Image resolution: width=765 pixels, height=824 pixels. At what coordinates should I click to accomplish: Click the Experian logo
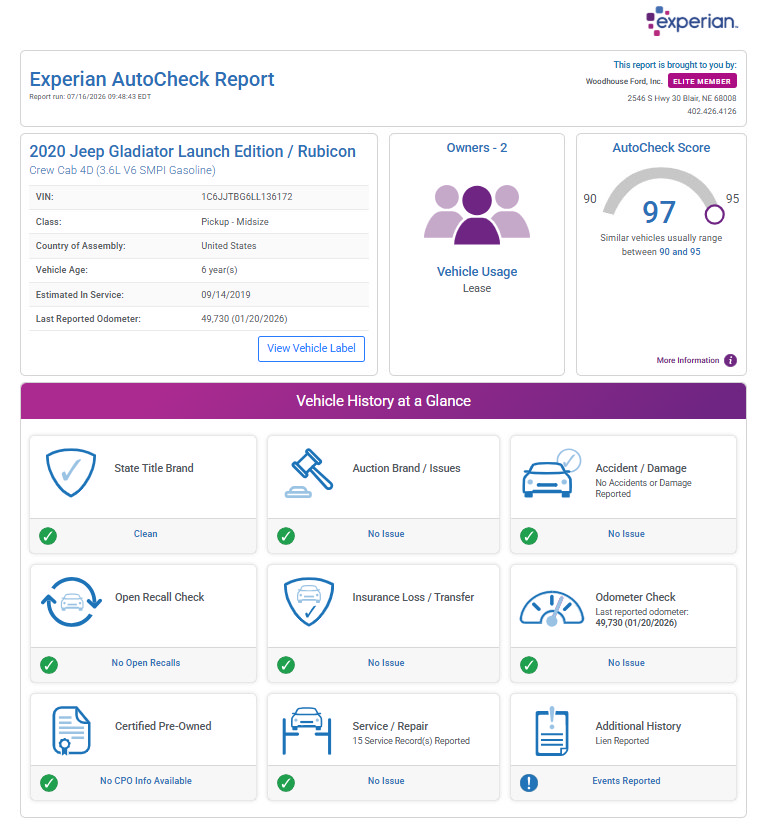692,20
